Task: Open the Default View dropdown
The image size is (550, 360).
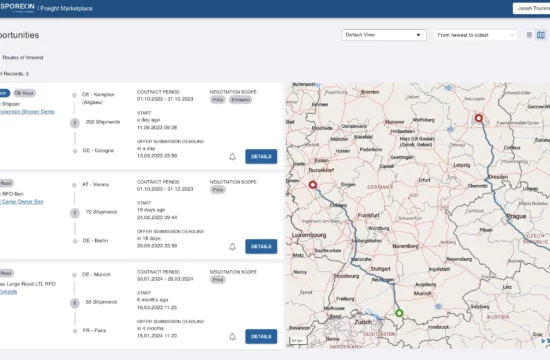Action: [x=384, y=35]
